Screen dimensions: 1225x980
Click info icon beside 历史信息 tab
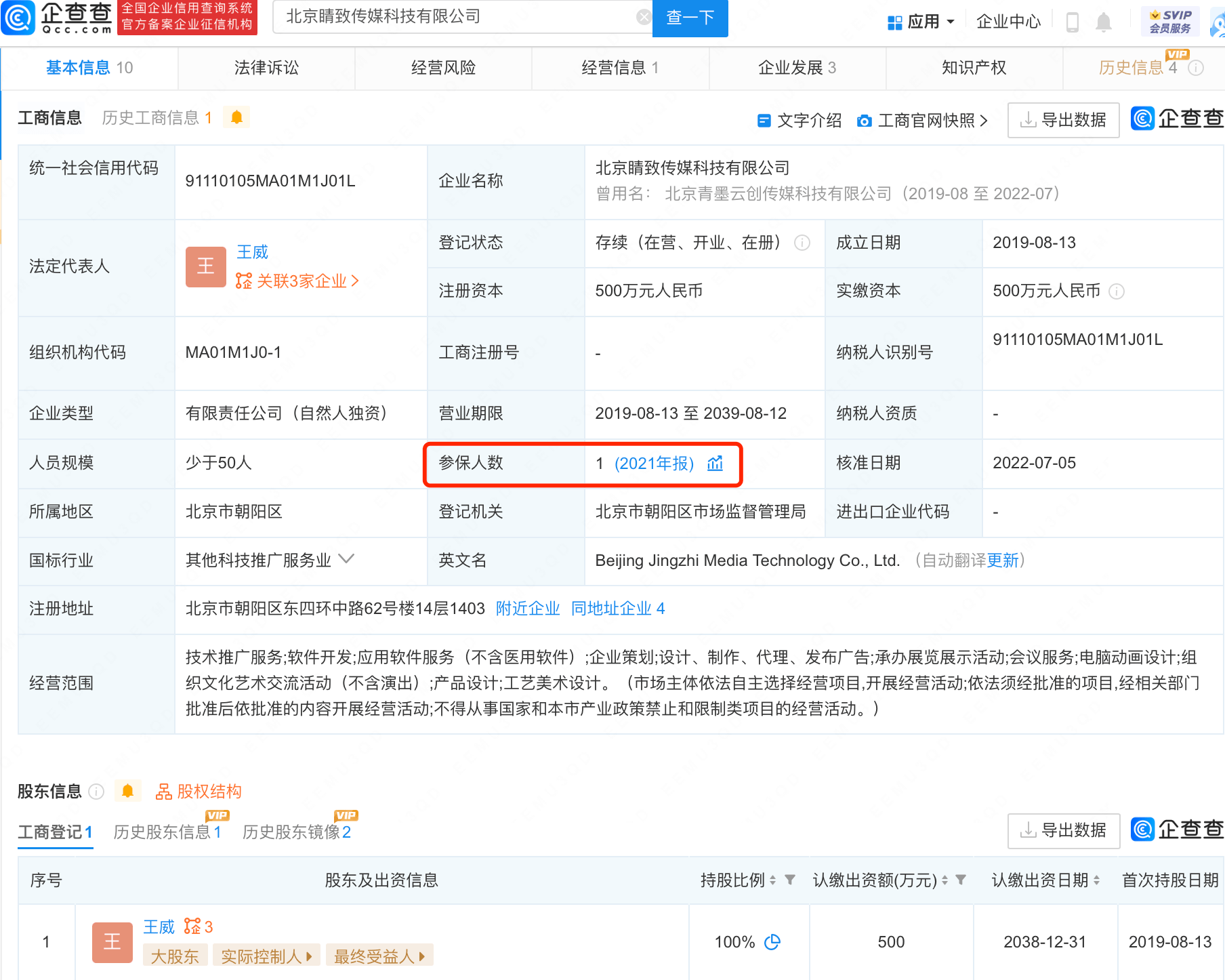coord(1196,68)
